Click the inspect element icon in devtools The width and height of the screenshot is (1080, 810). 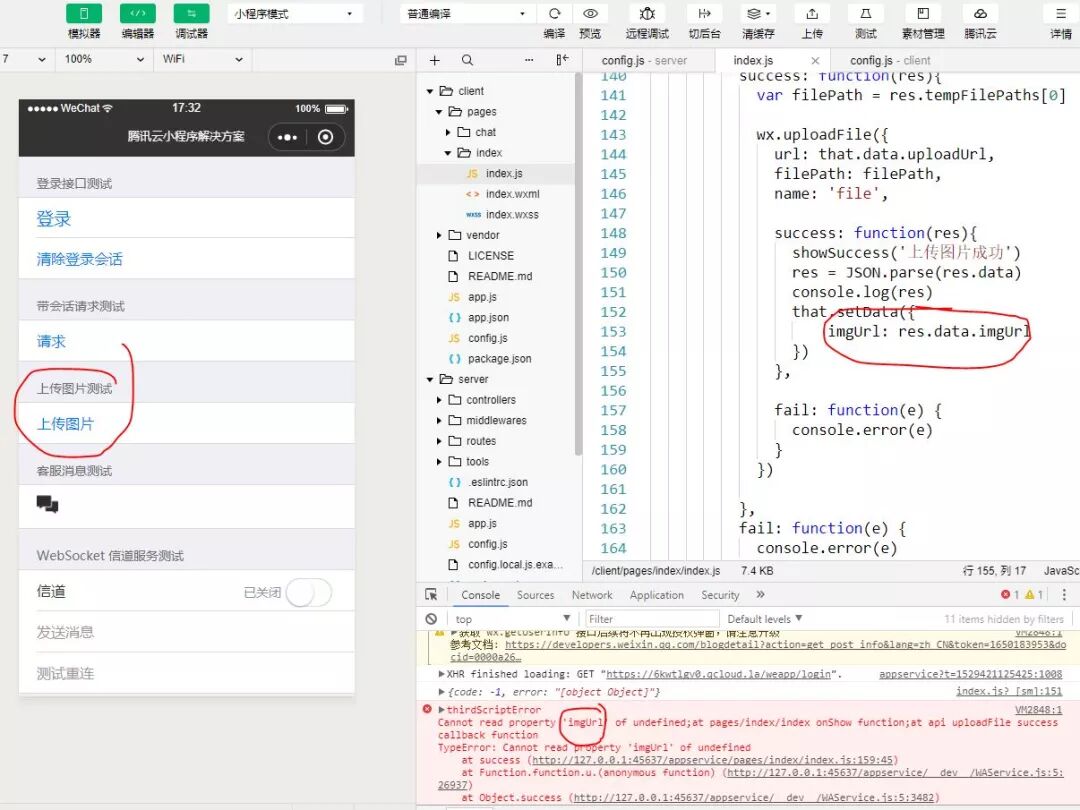[x=431, y=594]
